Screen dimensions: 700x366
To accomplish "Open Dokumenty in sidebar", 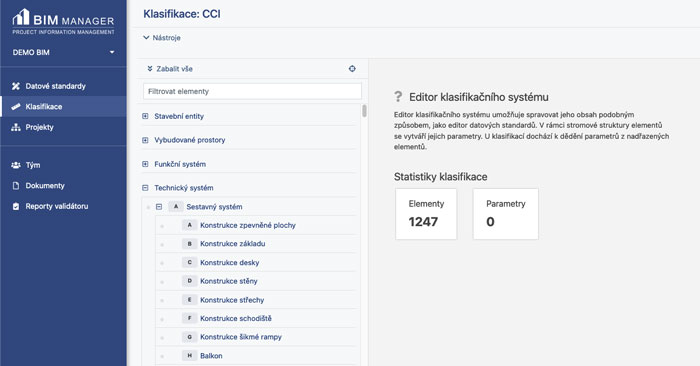I will (x=63, y=186).
